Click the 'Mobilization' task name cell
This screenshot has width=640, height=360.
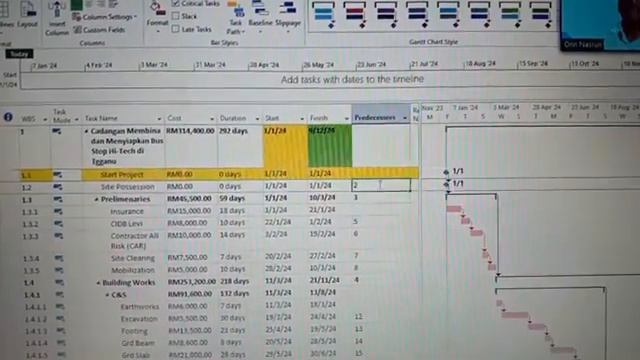[133, 270]
